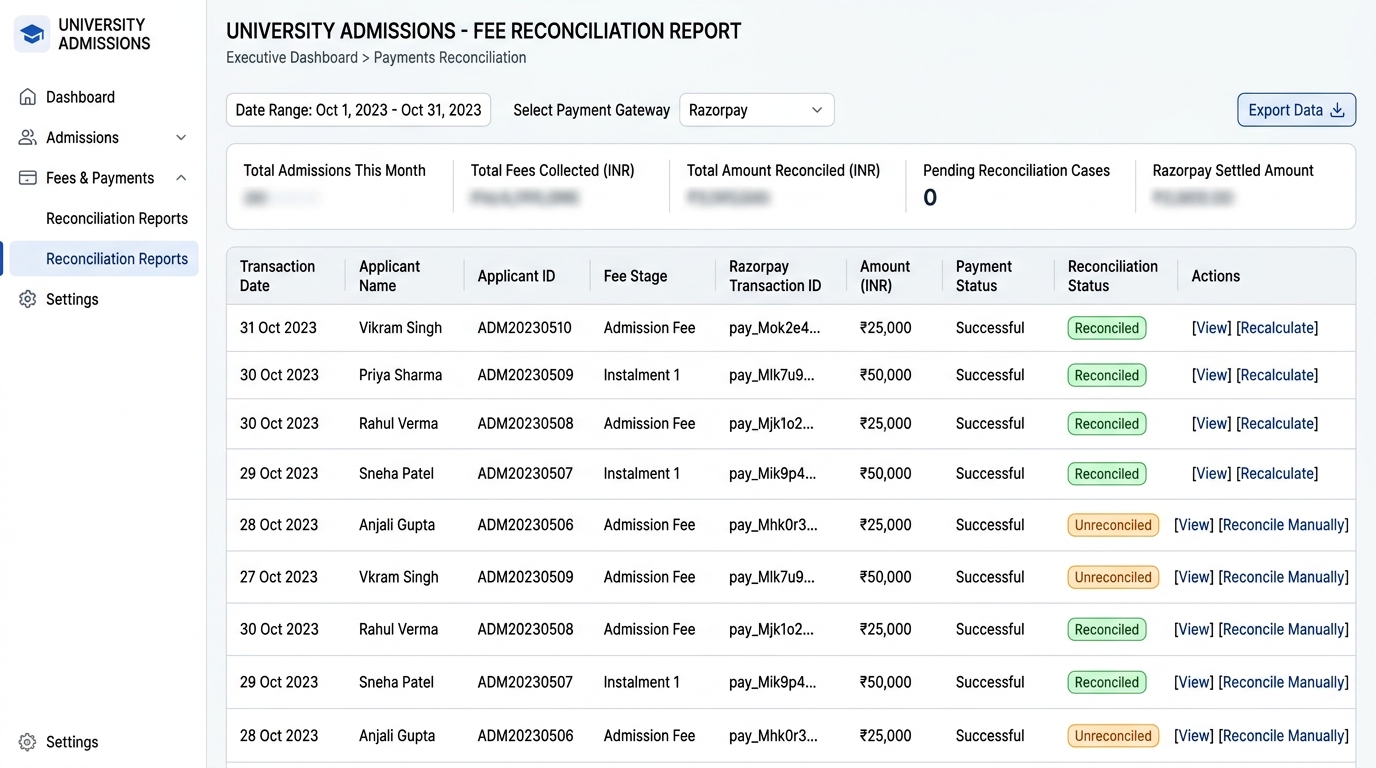Viewport: 1376px width, 768px height.
Task: Click Payments Reconciliation in the breadcrumb
Action: (x=450, y=58)
